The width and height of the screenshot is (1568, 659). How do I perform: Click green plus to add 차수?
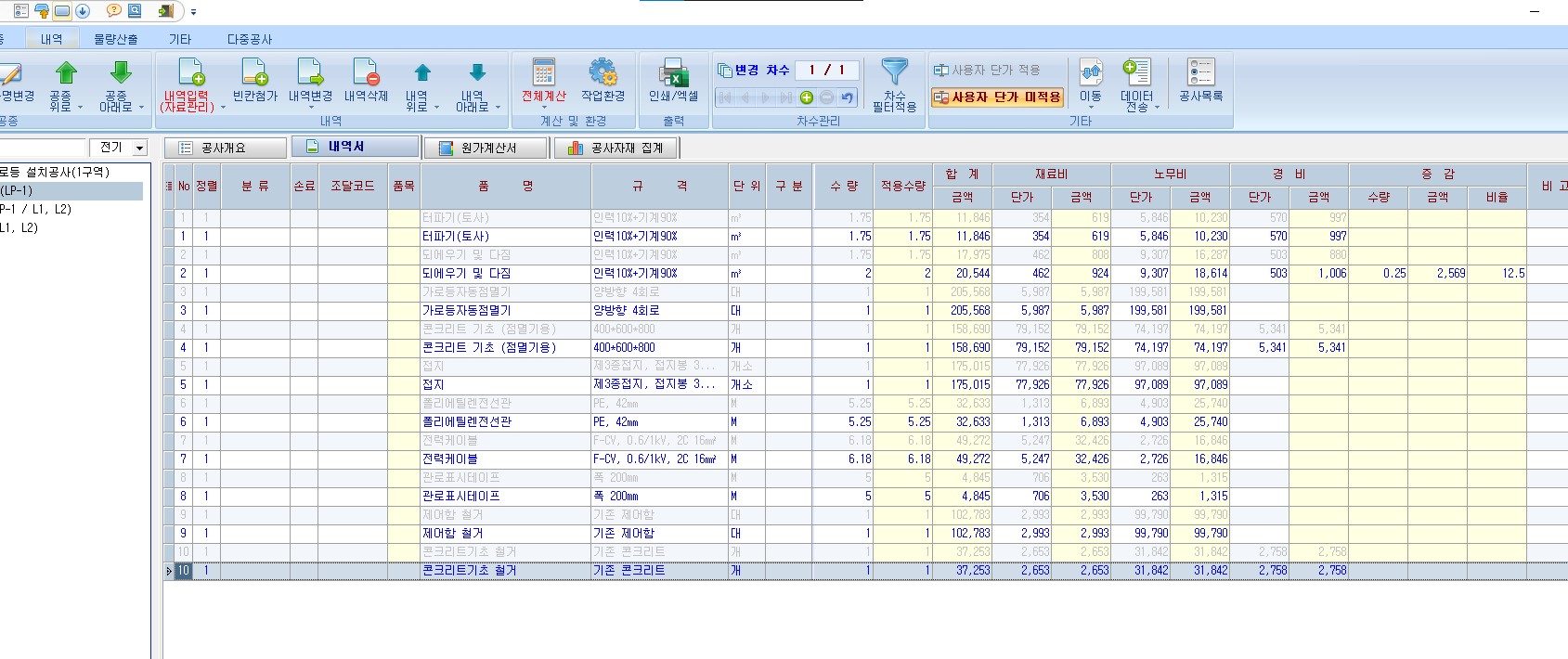pos(806,97)
